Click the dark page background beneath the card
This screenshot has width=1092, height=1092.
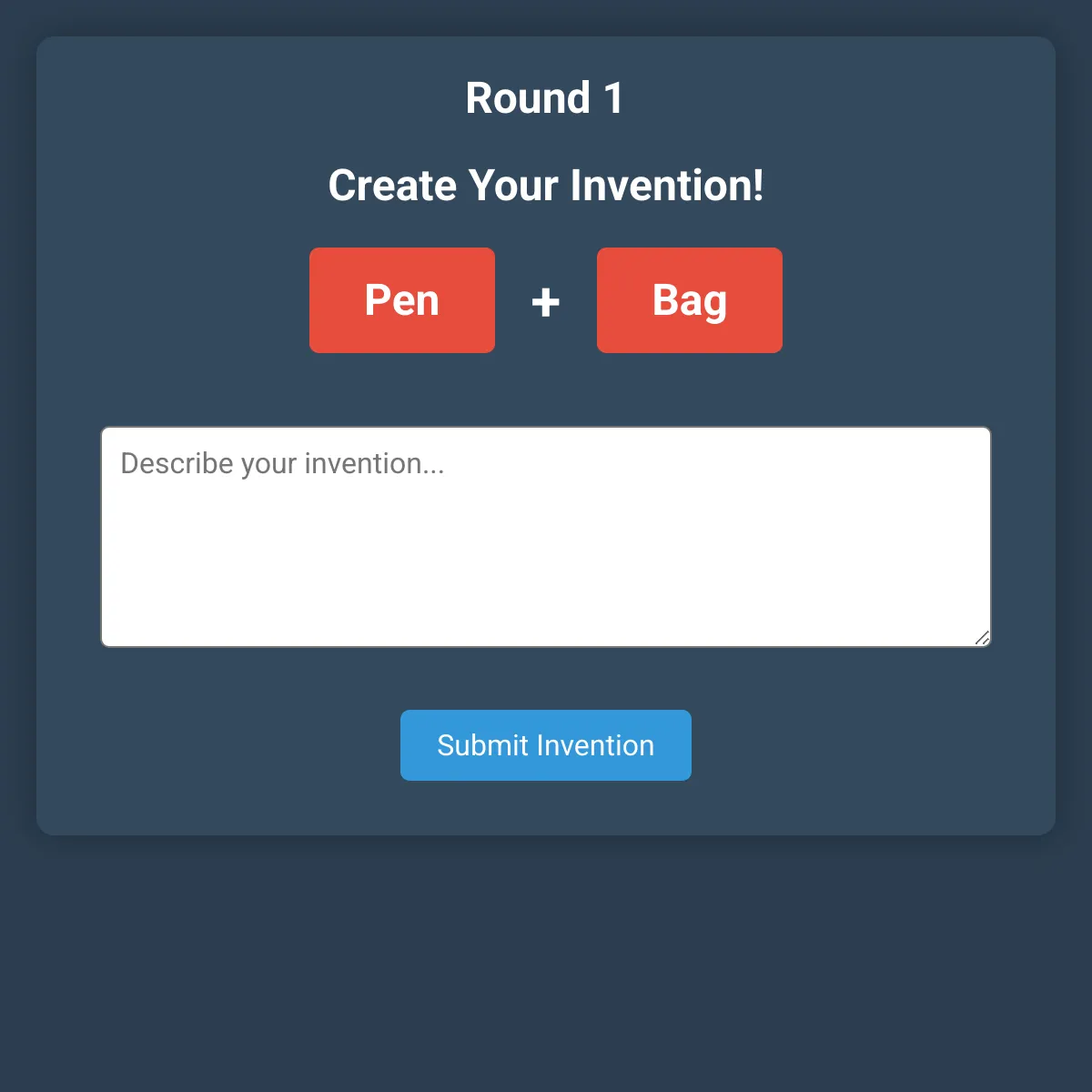coord(546,965)
